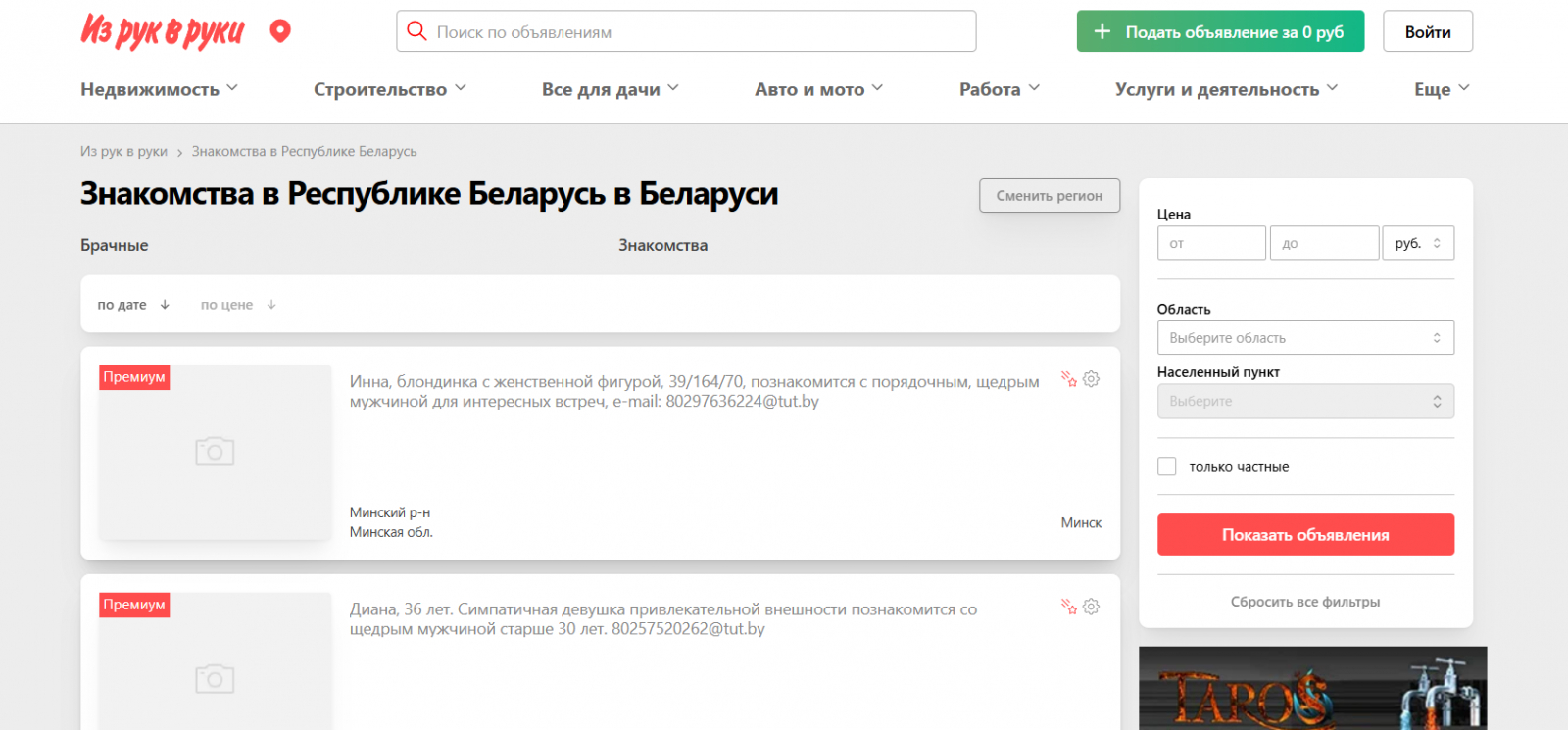
Task: Open the 'Работа' menu item
Action: pyautogui.click(x=999, y=89)
